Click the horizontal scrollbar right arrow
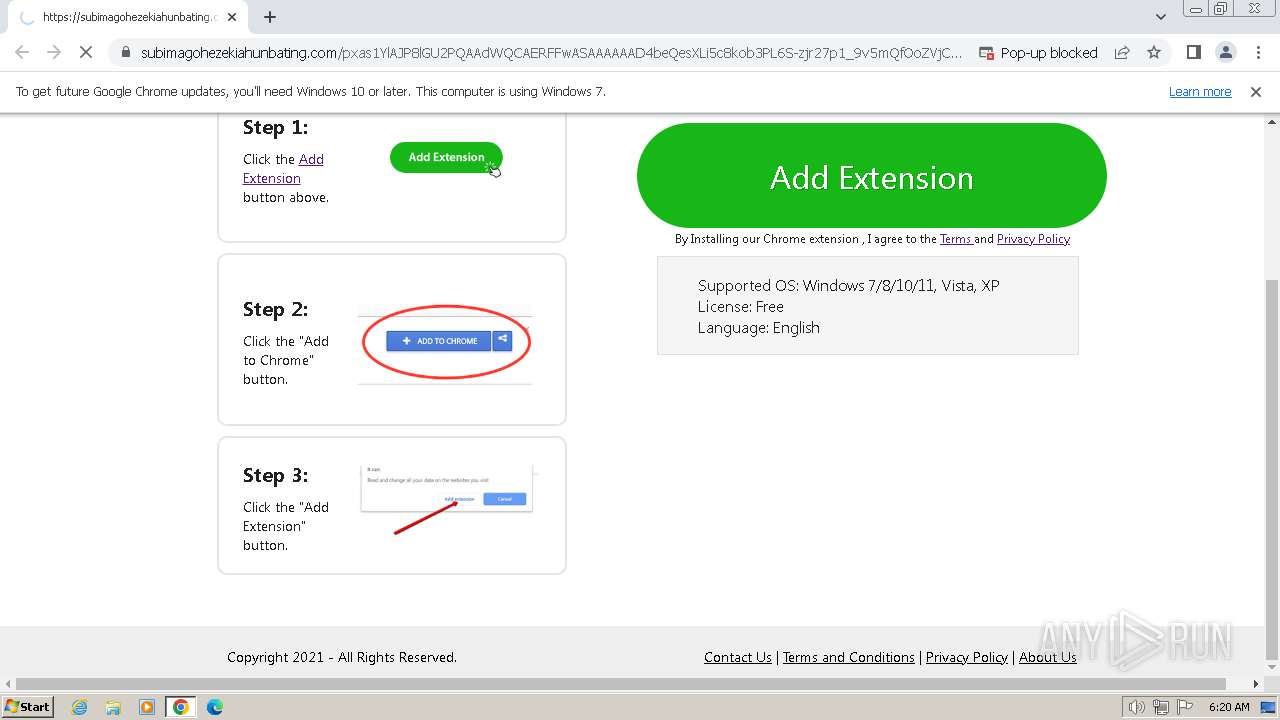 tap(1256, 684)
